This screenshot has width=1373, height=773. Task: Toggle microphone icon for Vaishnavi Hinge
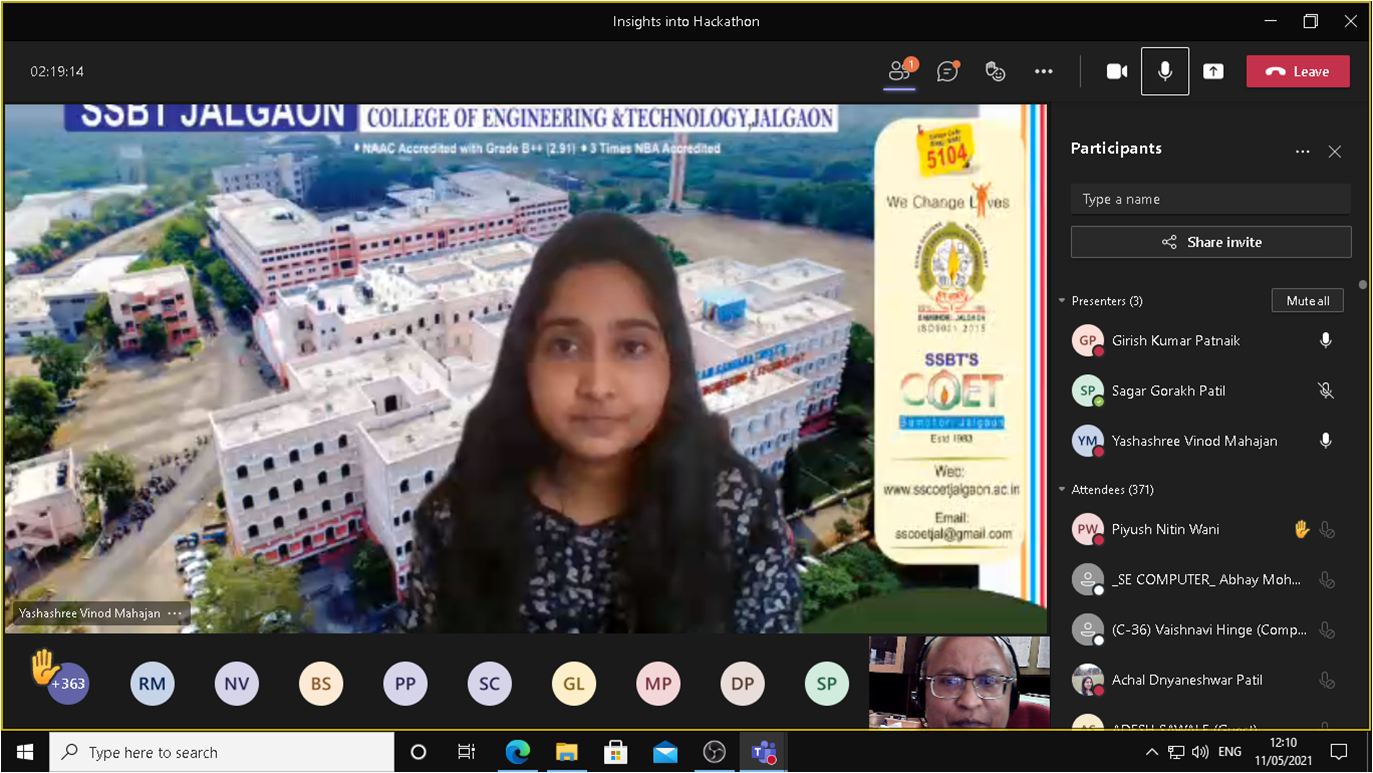1327,630
